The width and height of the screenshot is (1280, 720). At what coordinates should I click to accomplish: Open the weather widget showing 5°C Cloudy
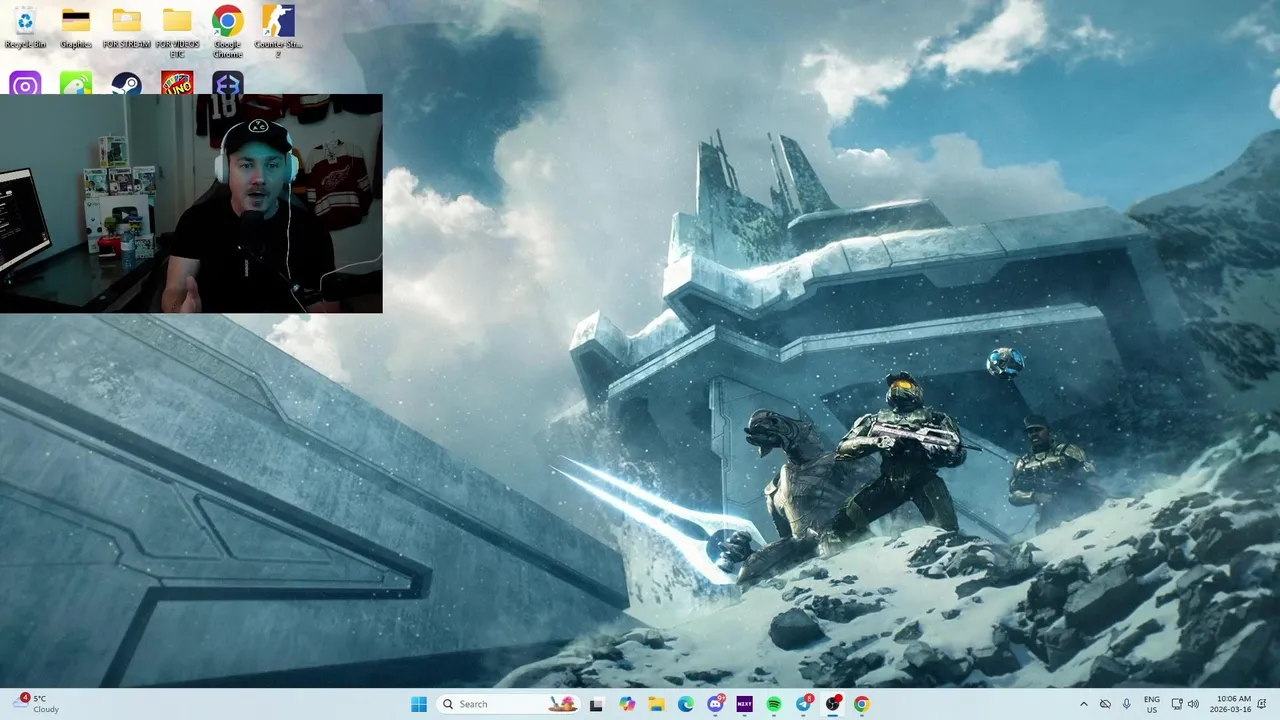tap(38, 704)
